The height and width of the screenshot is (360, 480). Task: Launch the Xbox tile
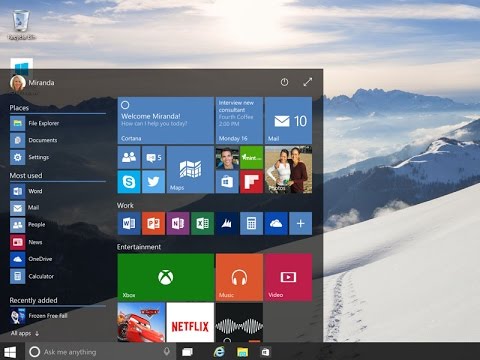[x=166, y=277]
